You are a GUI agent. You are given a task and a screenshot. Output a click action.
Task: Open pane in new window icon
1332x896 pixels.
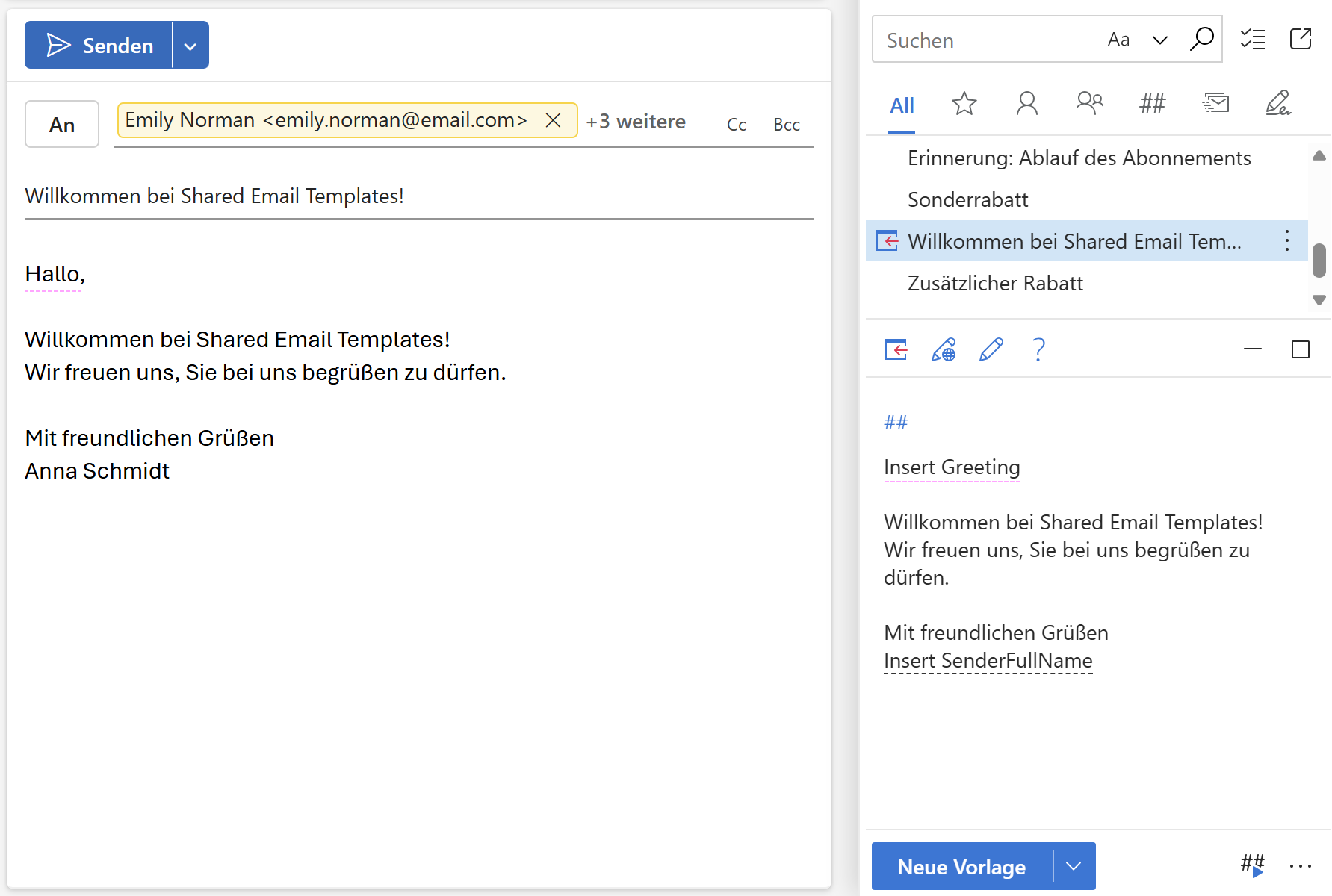(x=1301, y=39)
